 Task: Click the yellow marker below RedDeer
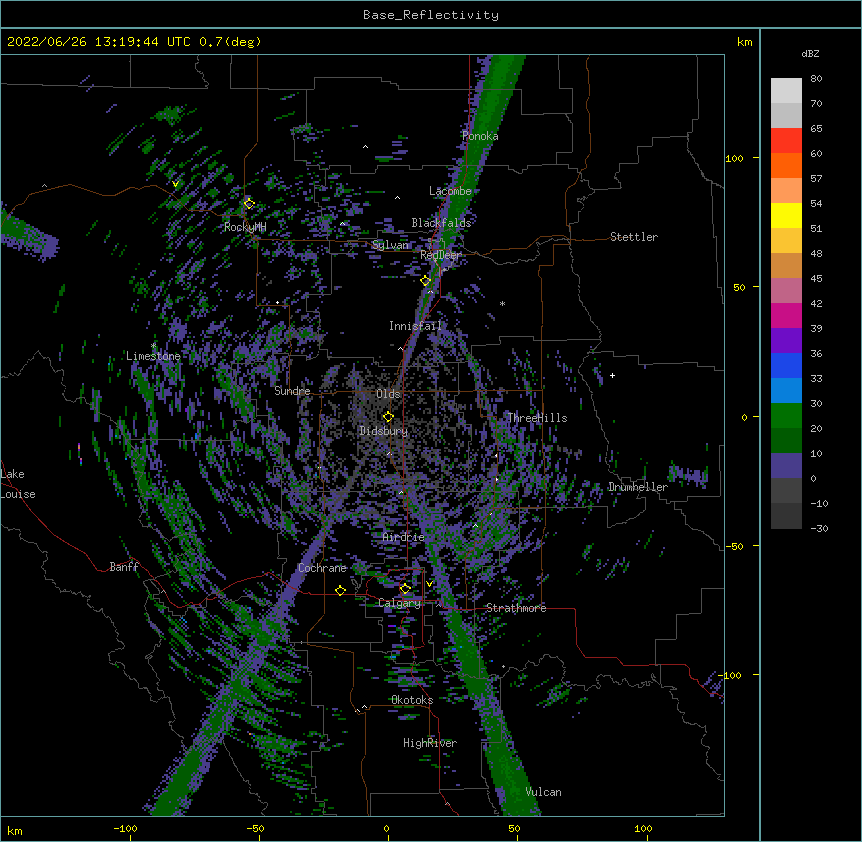(425, 280)
